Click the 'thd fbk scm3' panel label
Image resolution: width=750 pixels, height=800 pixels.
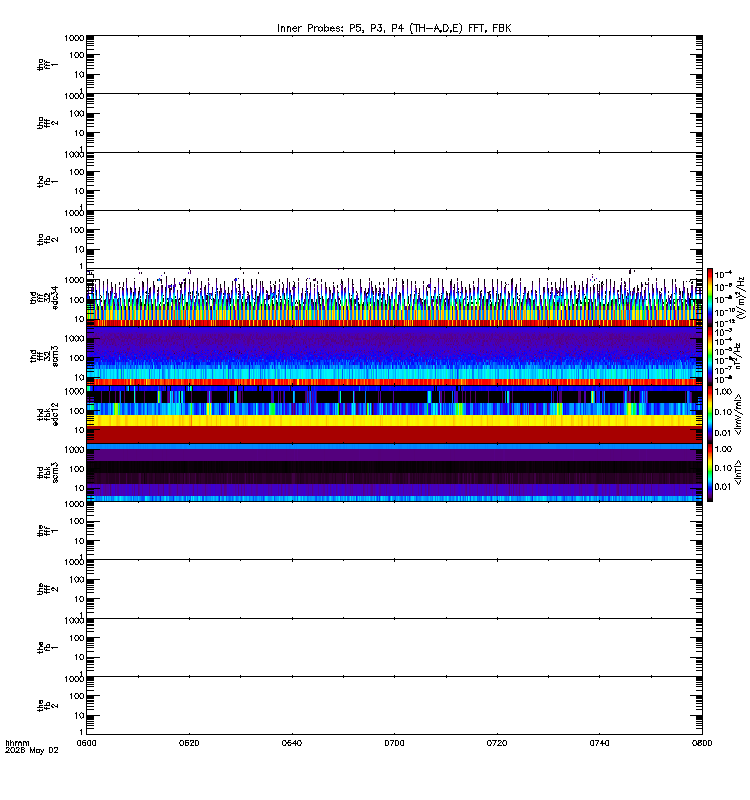click(47, 472)
